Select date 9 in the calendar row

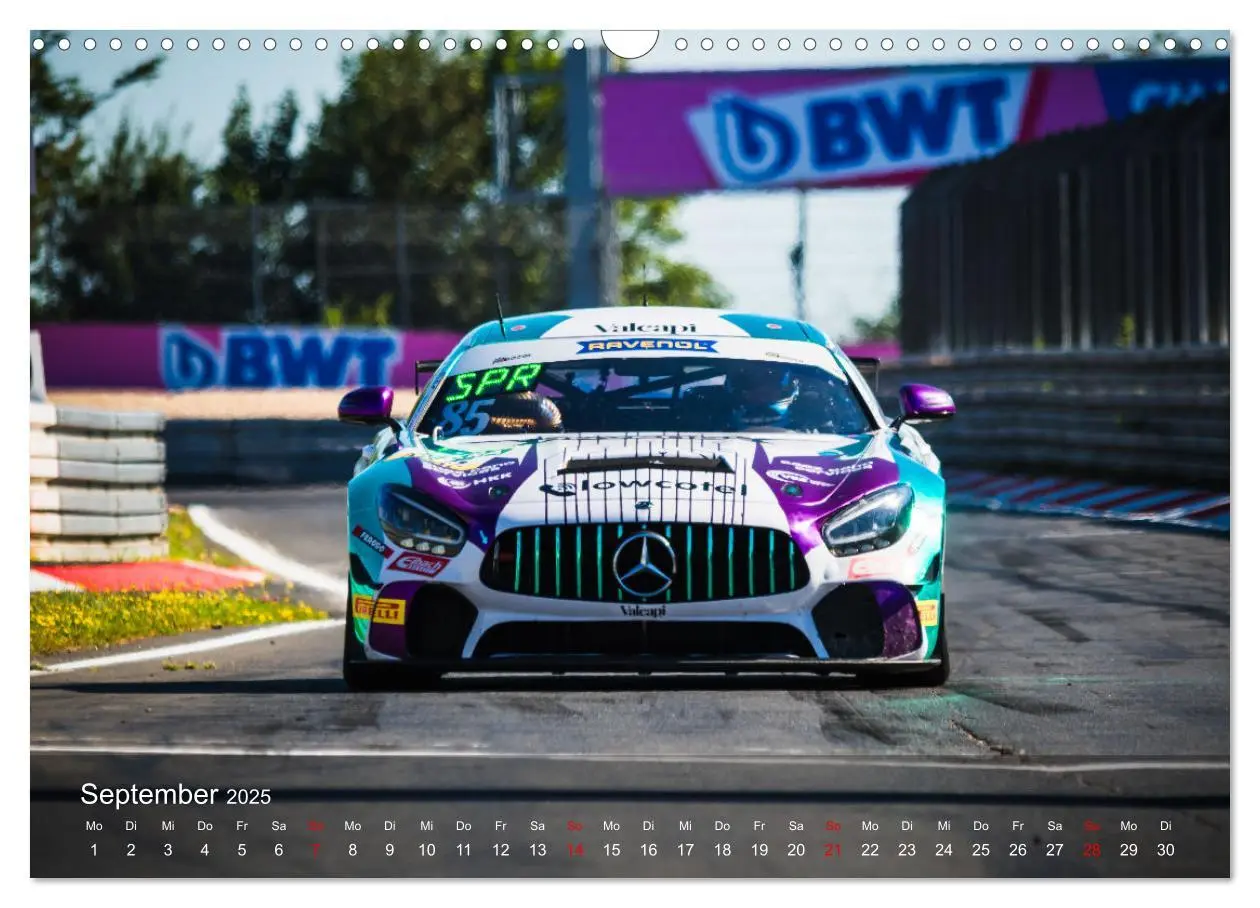(390, 850)
